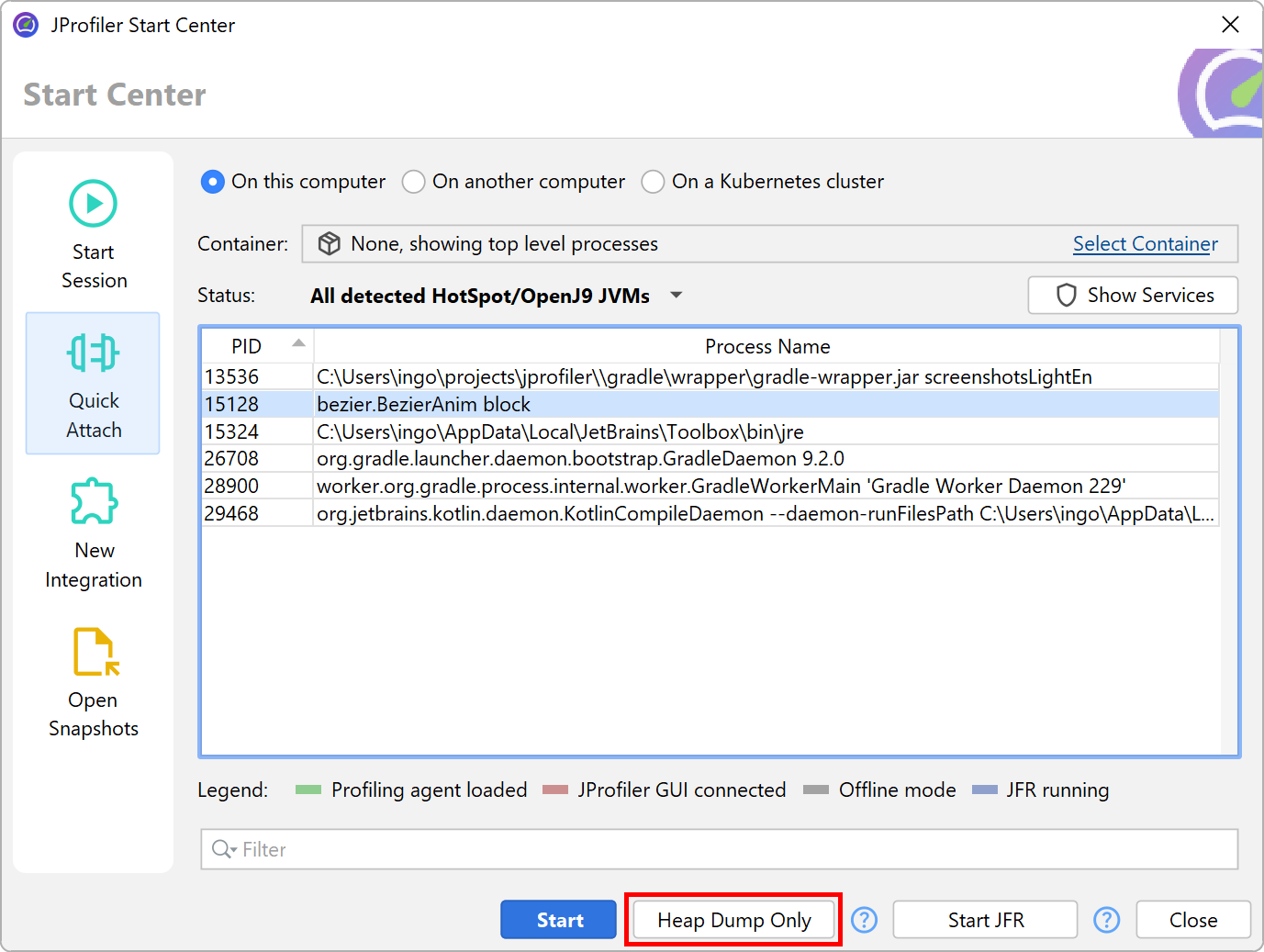Select the Quick Attach icon
Viewport: 1264px width, 952px height.
93,353
